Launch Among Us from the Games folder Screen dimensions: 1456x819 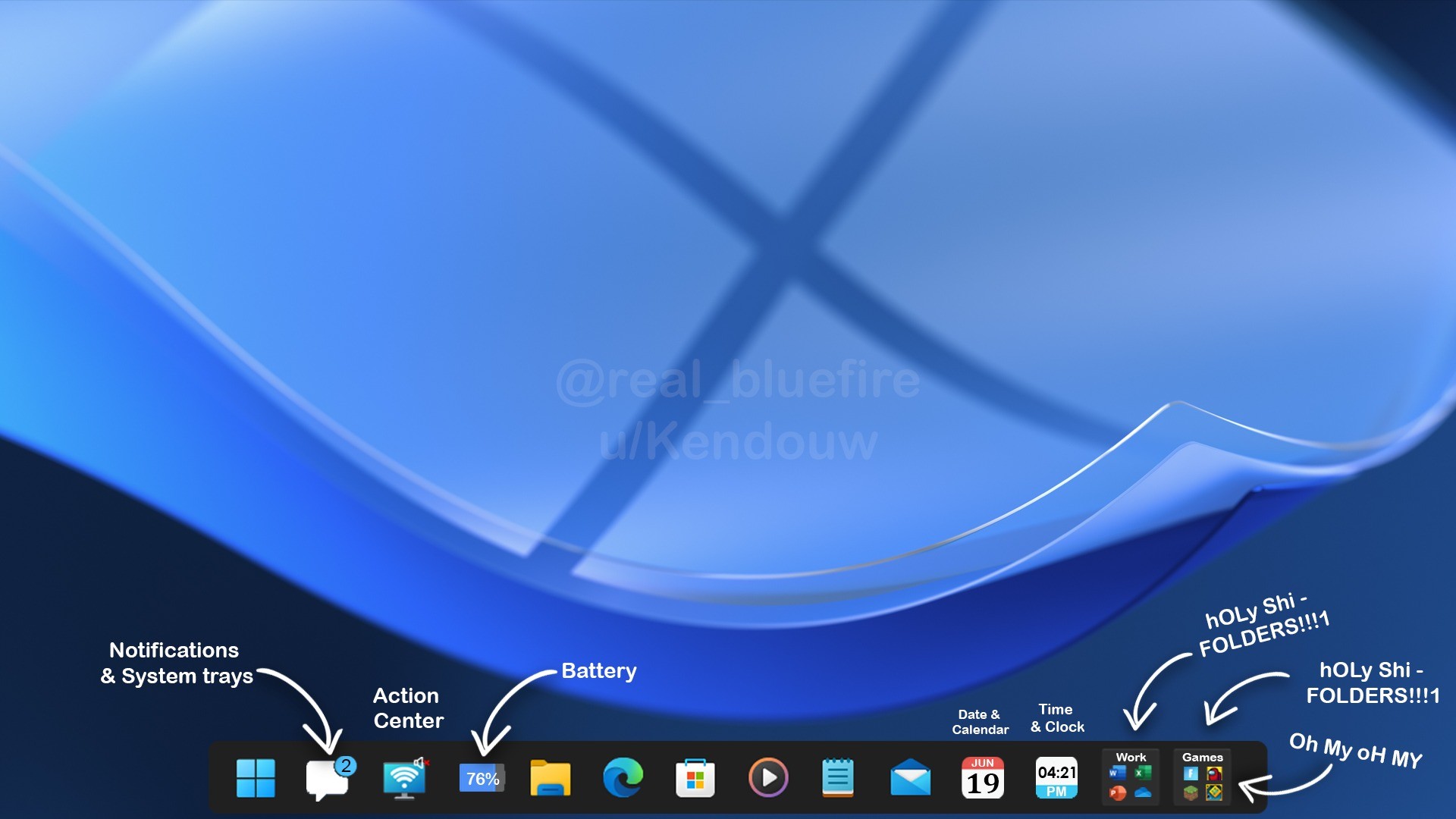click(x=1214, y=773)
